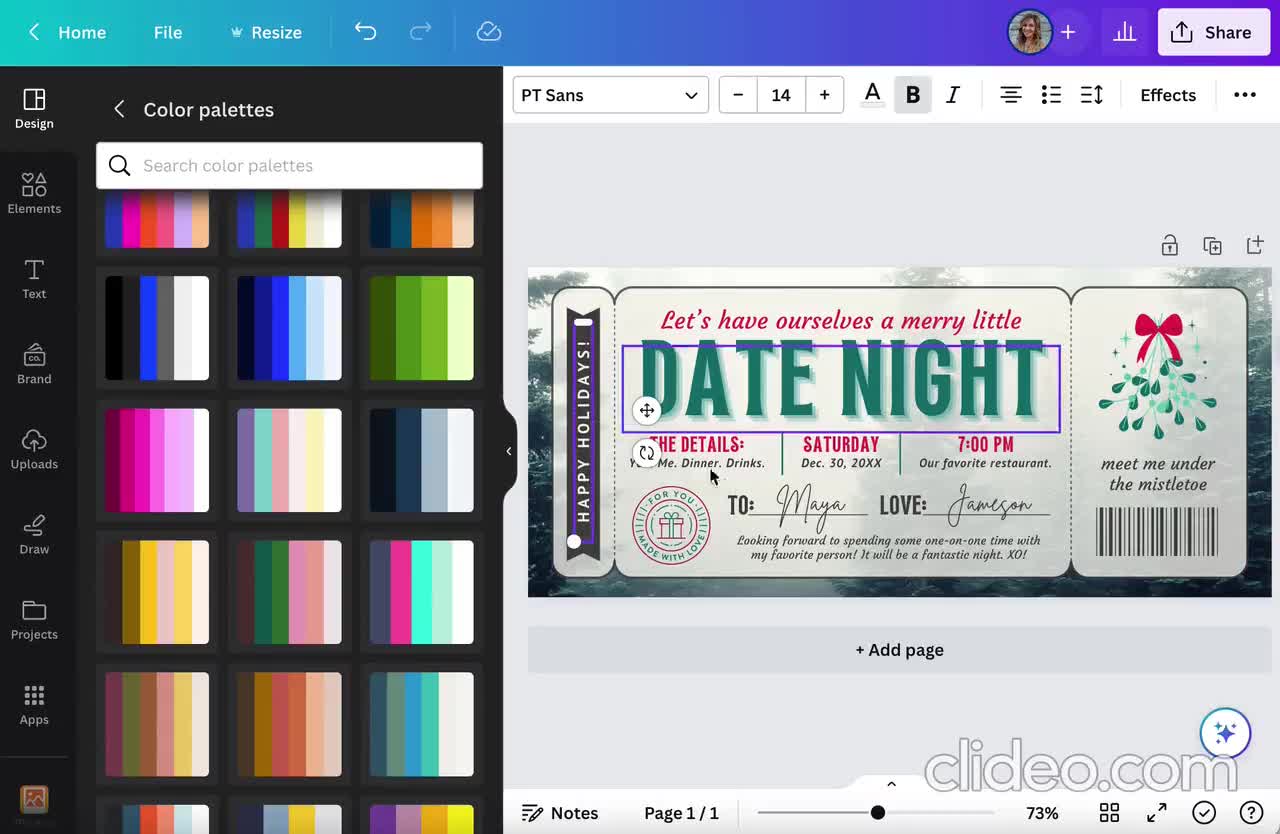
Task: Undo the last action
Action: 365,32
